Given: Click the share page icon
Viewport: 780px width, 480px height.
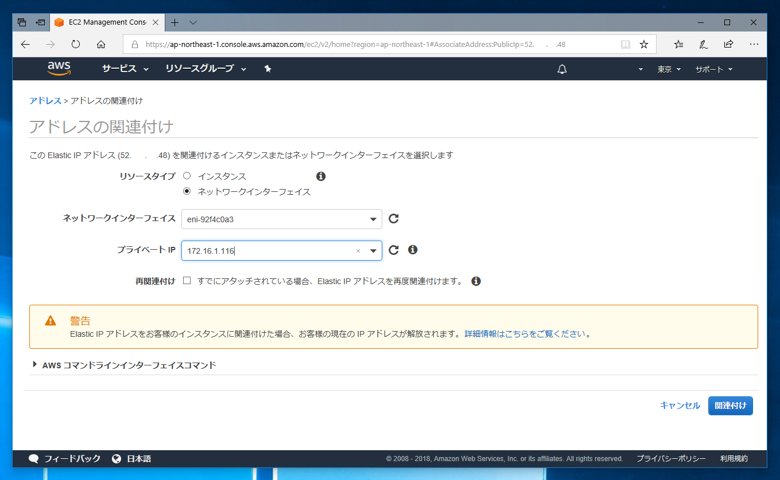Looking at the screenshot, I should tap(729, 44).
